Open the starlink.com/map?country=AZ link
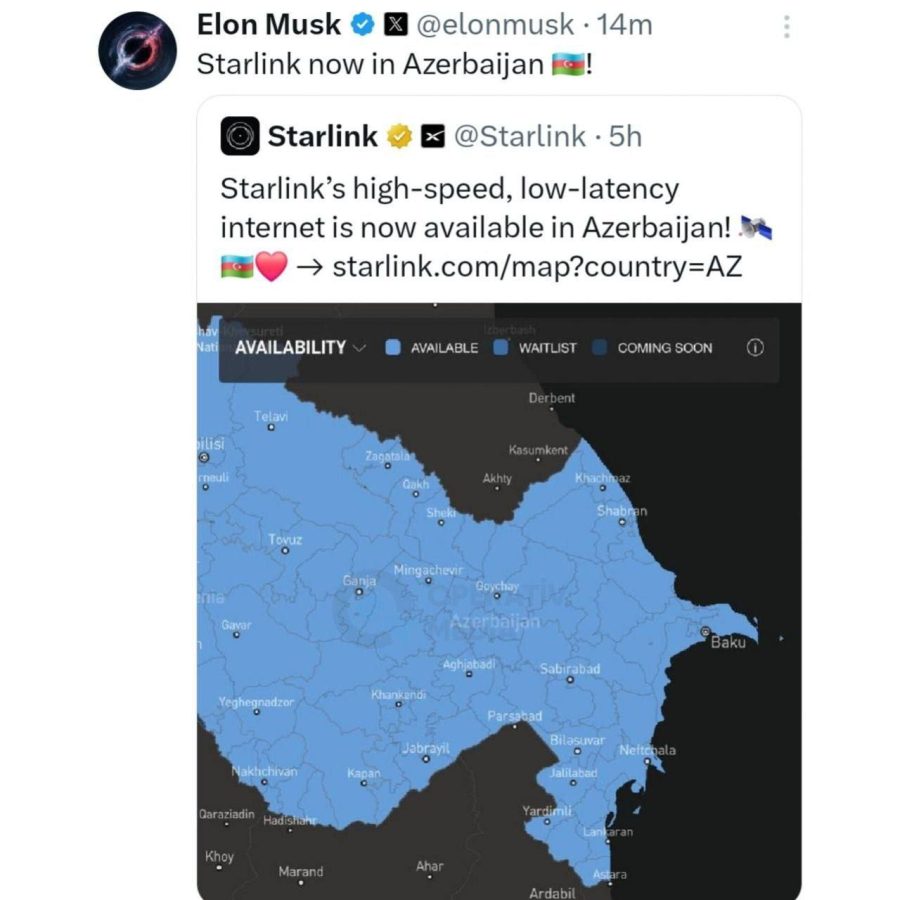The height and width of the screenshot is (900, 900). click(537, 267)
